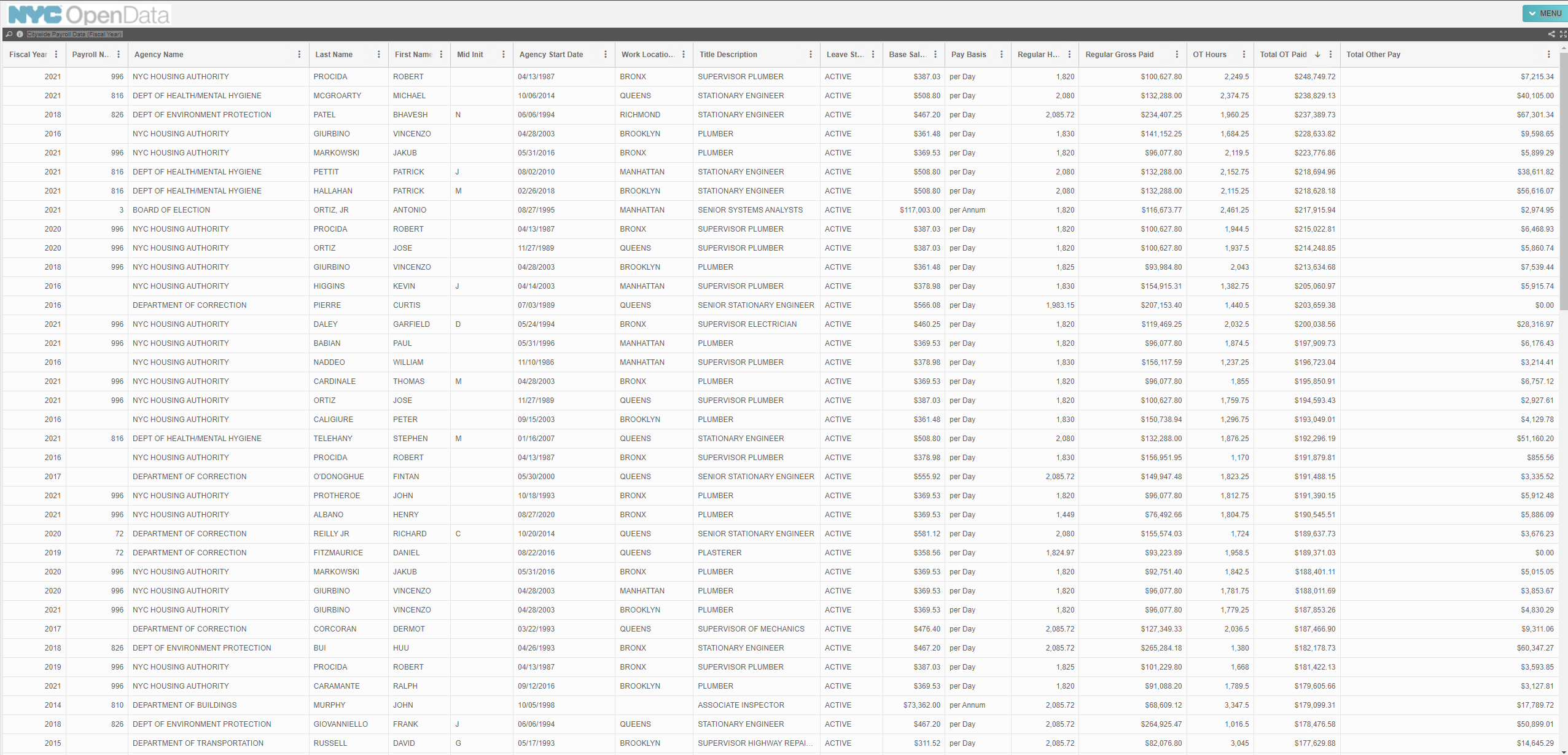This screenshot has width=1568, height=755.
Task: Open the dataset info icon
Action: (20, 34)
